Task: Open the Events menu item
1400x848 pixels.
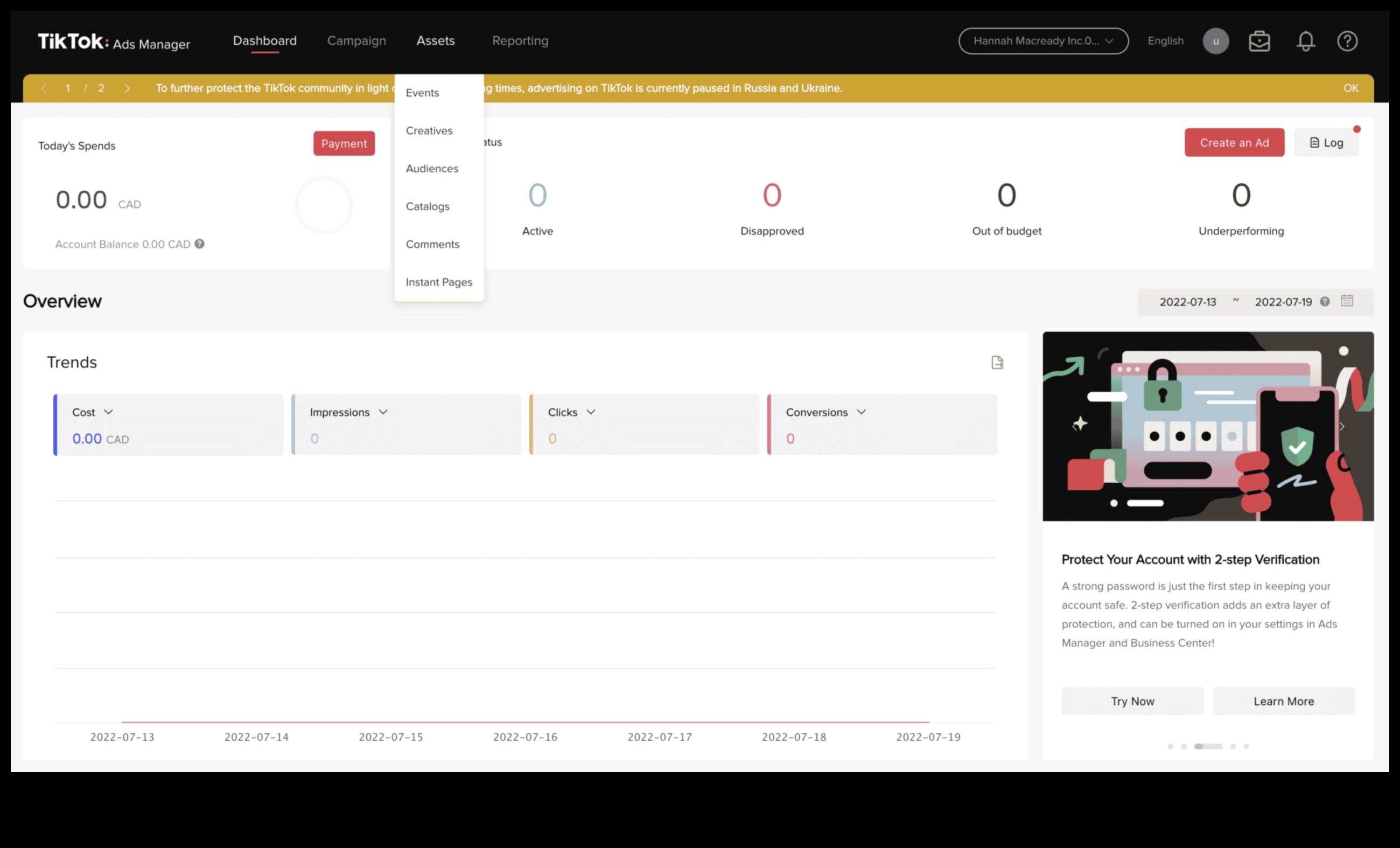Action: coord(422,92)
